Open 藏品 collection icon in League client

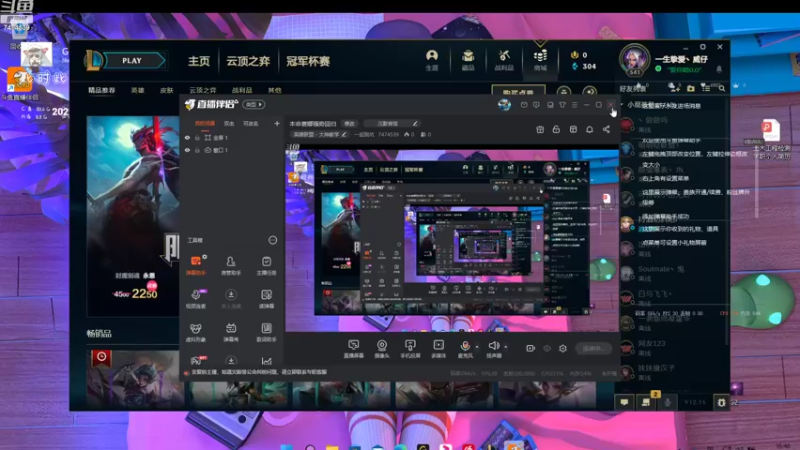(x=468, y=60)
